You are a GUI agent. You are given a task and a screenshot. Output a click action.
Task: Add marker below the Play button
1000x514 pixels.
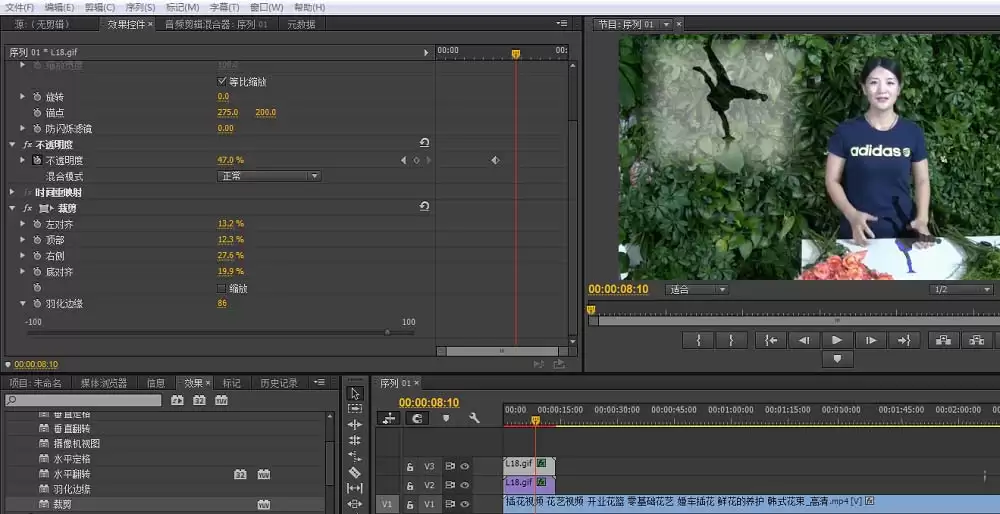point(837,359)
